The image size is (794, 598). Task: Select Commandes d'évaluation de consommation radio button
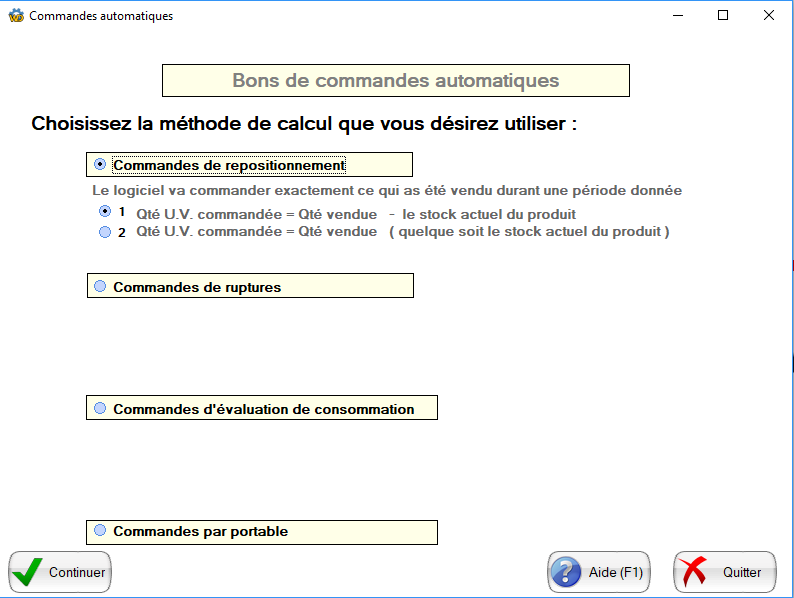point(100,408)
